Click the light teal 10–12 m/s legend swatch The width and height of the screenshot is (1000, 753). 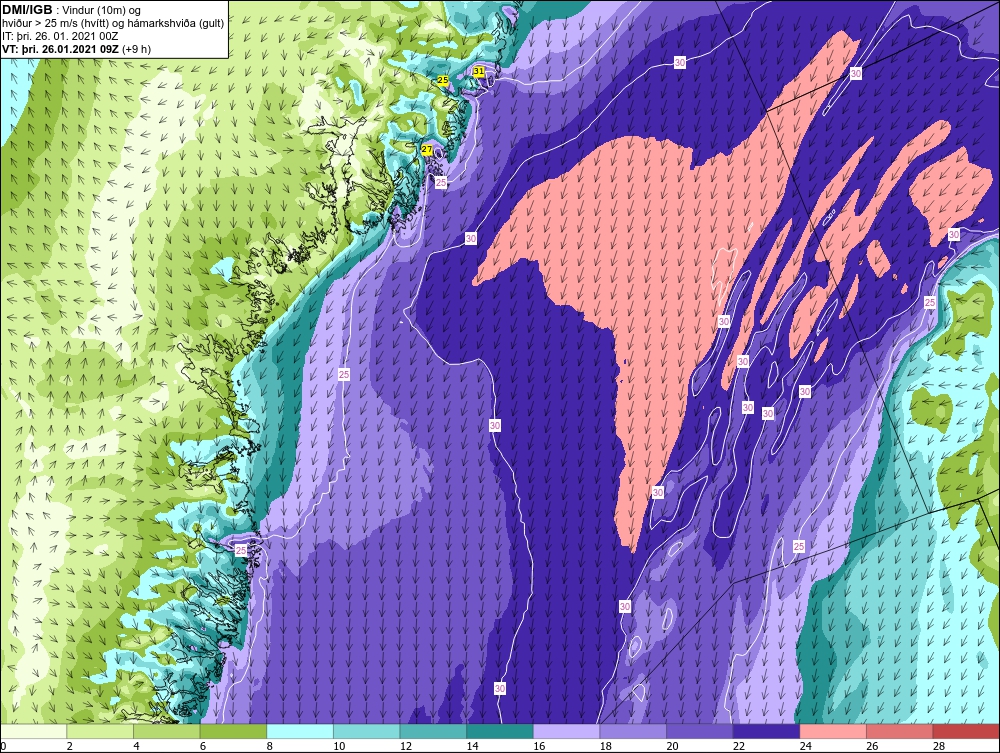[x=367, y=731]
